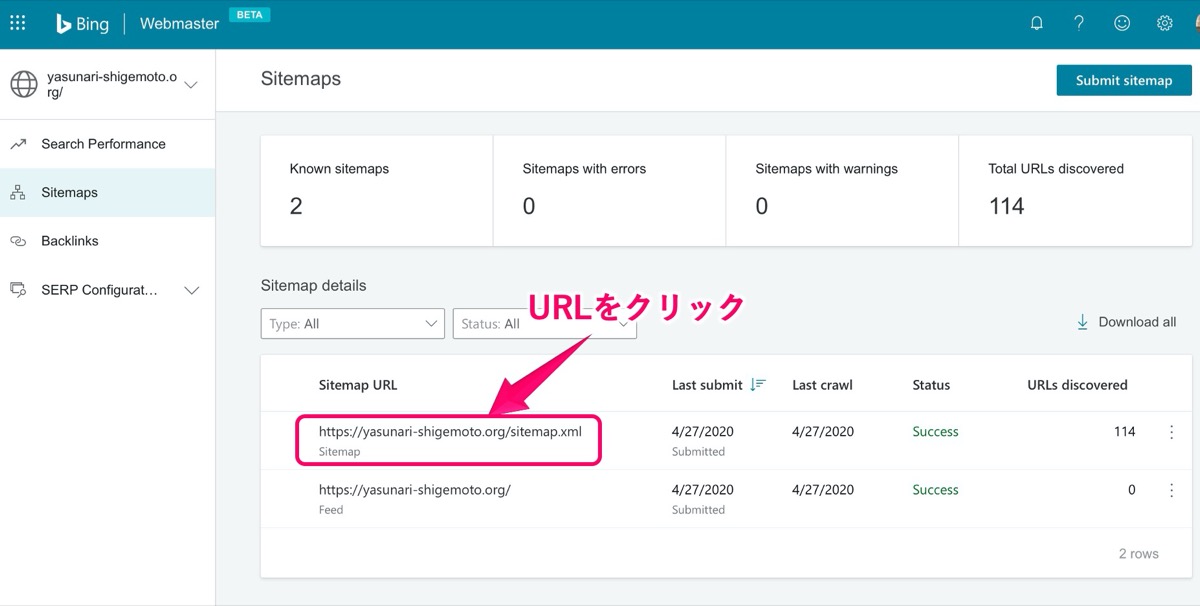The width and height of the screenshot is (1200, 606).
Task: Open the help question mark icon
Action: point(1079,23)
